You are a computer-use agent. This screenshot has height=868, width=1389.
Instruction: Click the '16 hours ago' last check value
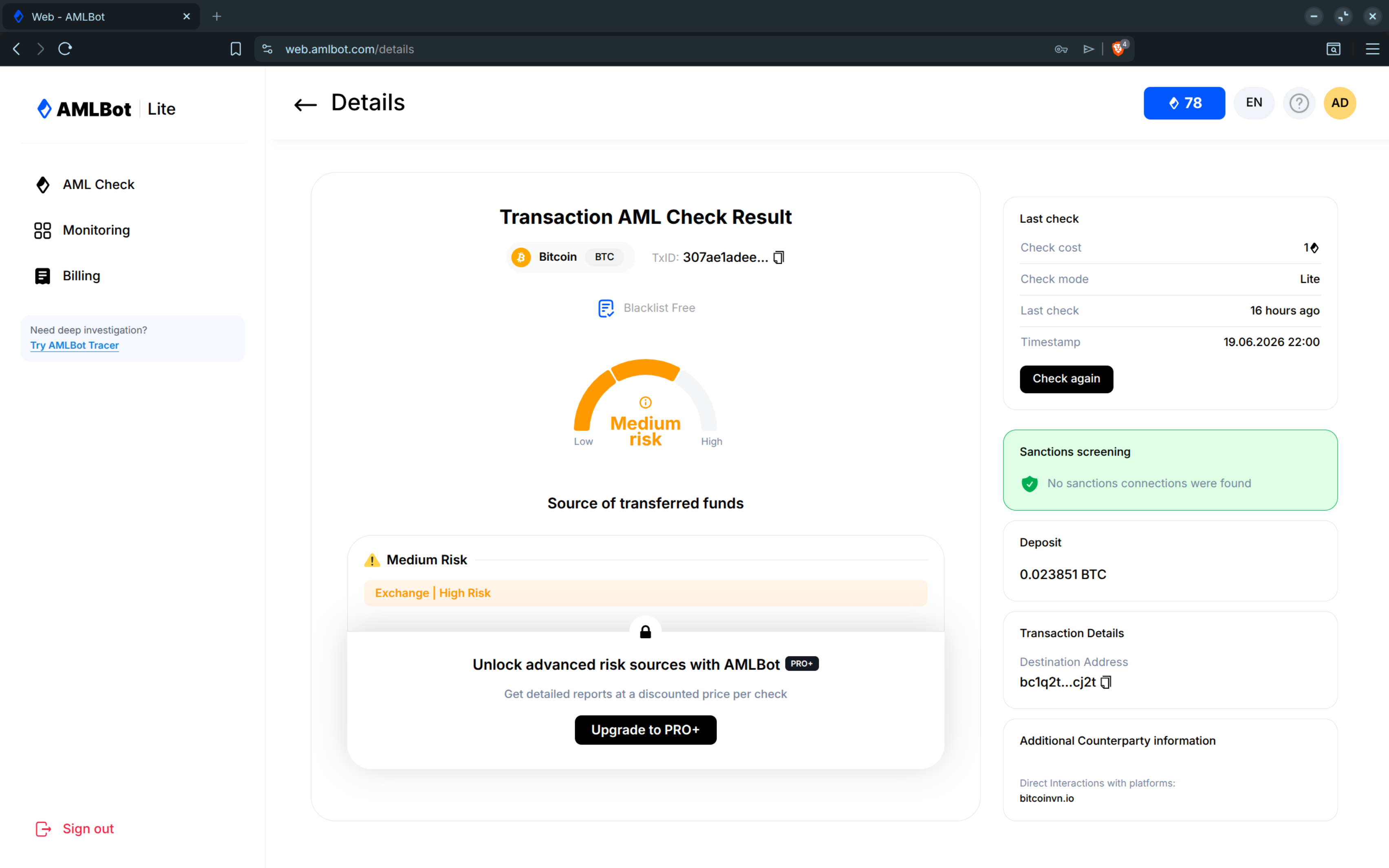1285,311
